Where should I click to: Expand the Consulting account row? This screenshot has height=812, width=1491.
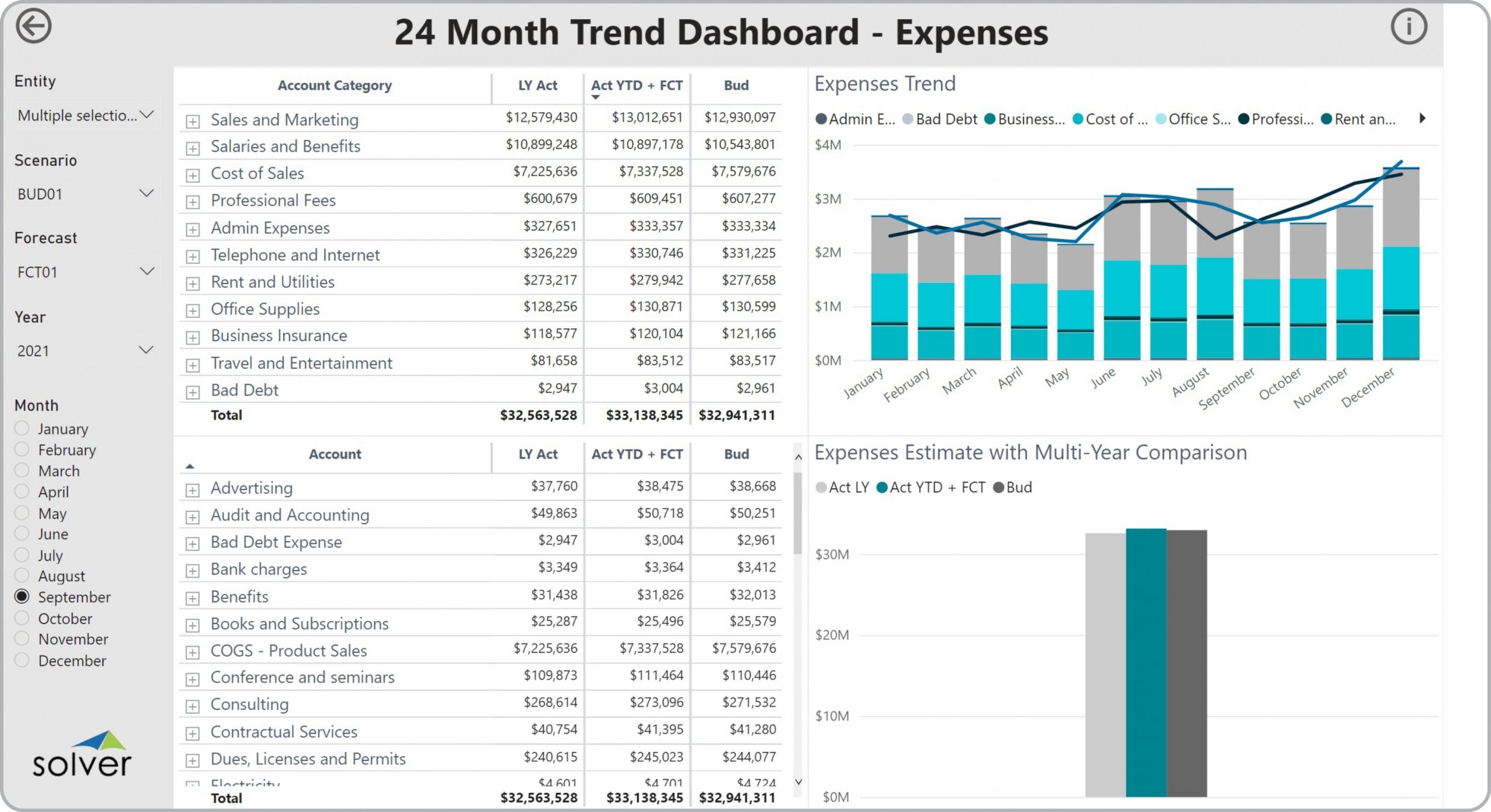(193, 706)
